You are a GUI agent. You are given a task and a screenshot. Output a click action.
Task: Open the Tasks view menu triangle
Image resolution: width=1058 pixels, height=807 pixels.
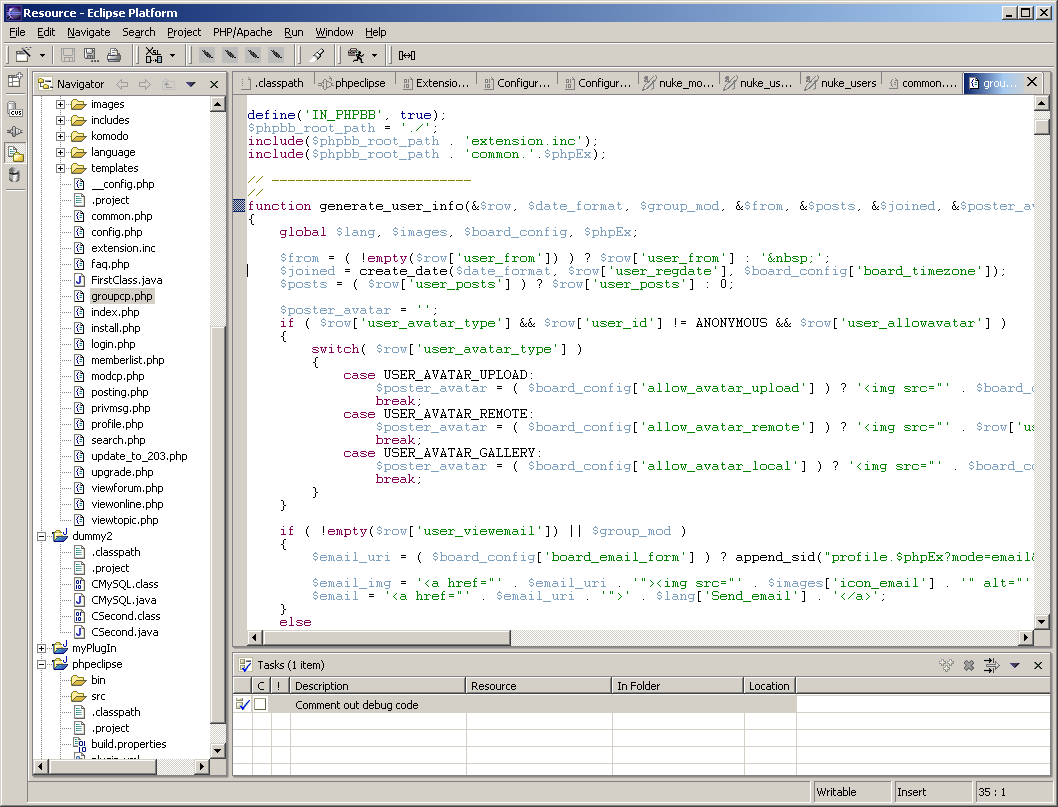(x=1014, y=665)
